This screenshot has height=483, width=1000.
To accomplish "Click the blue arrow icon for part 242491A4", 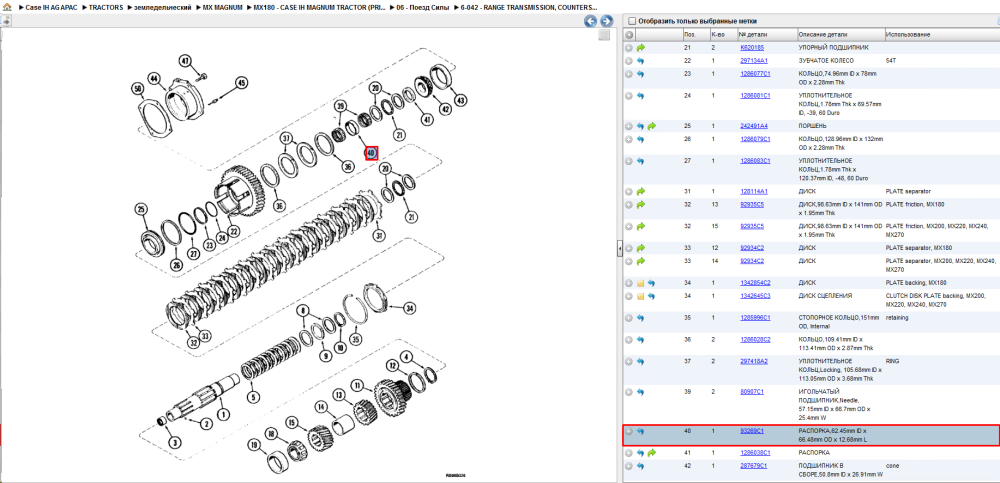I will pos(641,126).
